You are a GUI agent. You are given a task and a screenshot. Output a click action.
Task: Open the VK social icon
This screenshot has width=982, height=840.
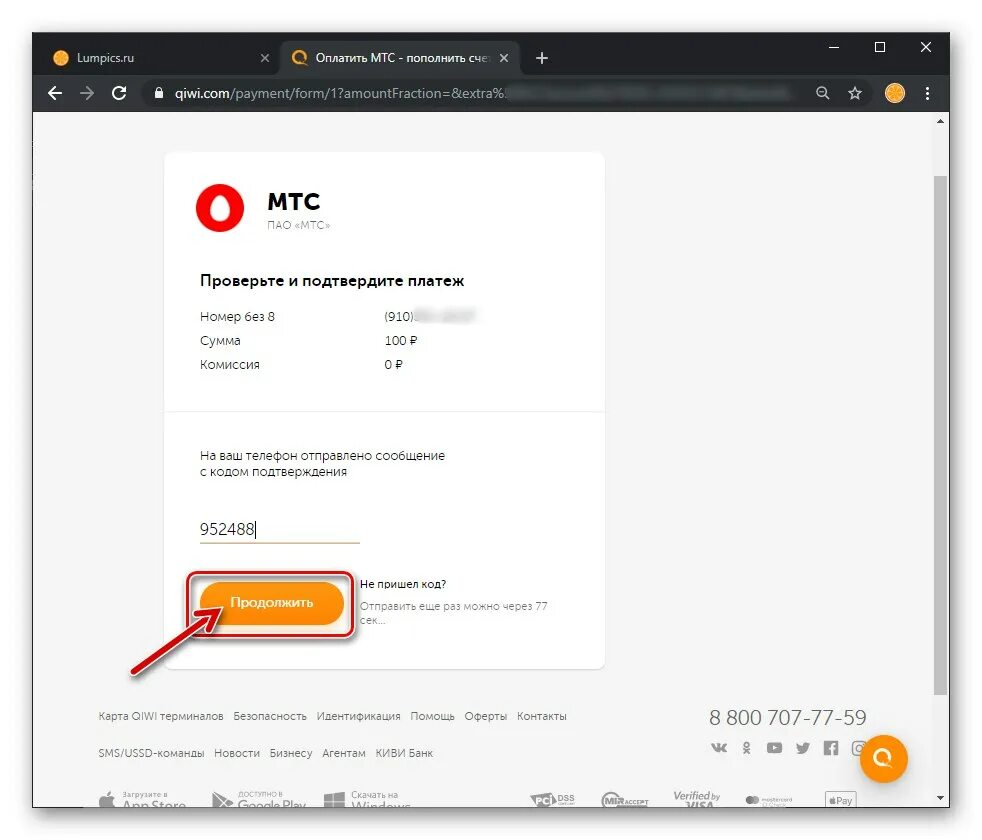point(719,748)
